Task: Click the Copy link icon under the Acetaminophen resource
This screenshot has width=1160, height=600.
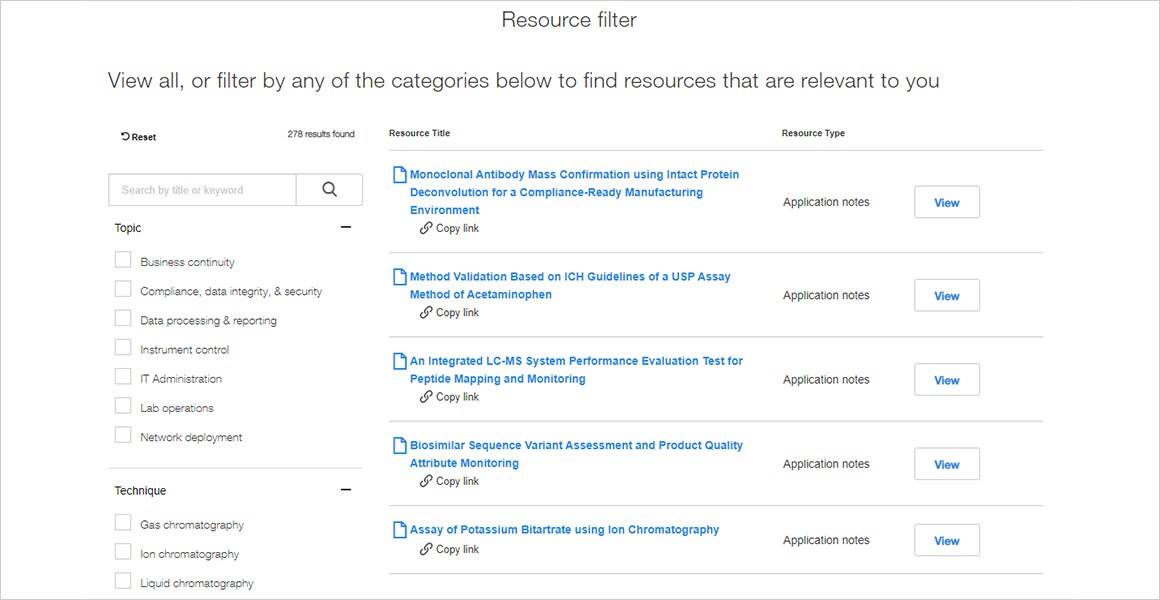Action: coord(424,312)
